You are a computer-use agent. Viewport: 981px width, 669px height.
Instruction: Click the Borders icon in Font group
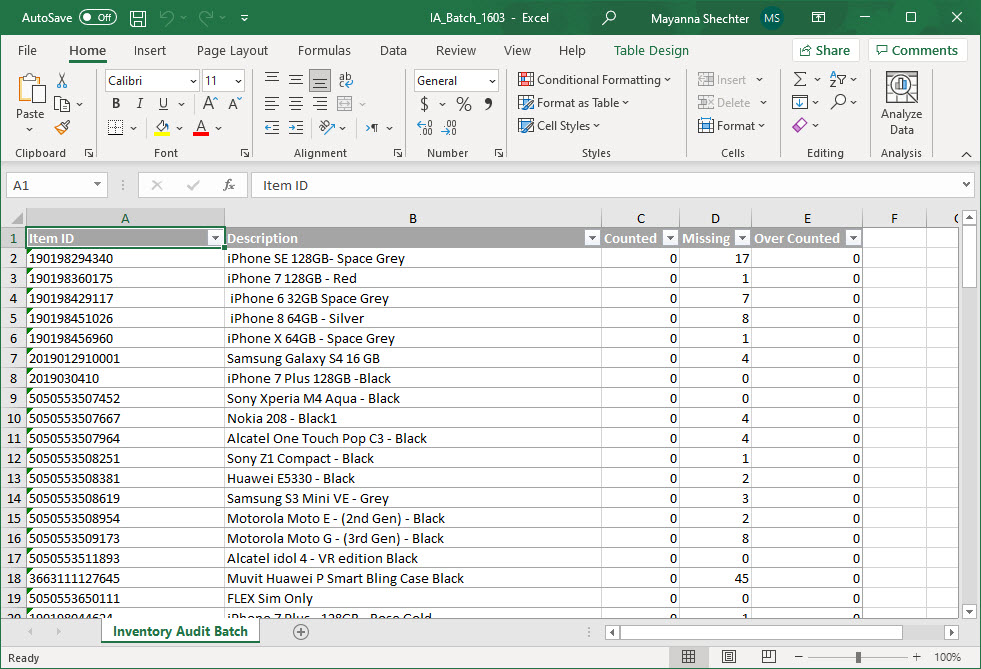point(116,128)
